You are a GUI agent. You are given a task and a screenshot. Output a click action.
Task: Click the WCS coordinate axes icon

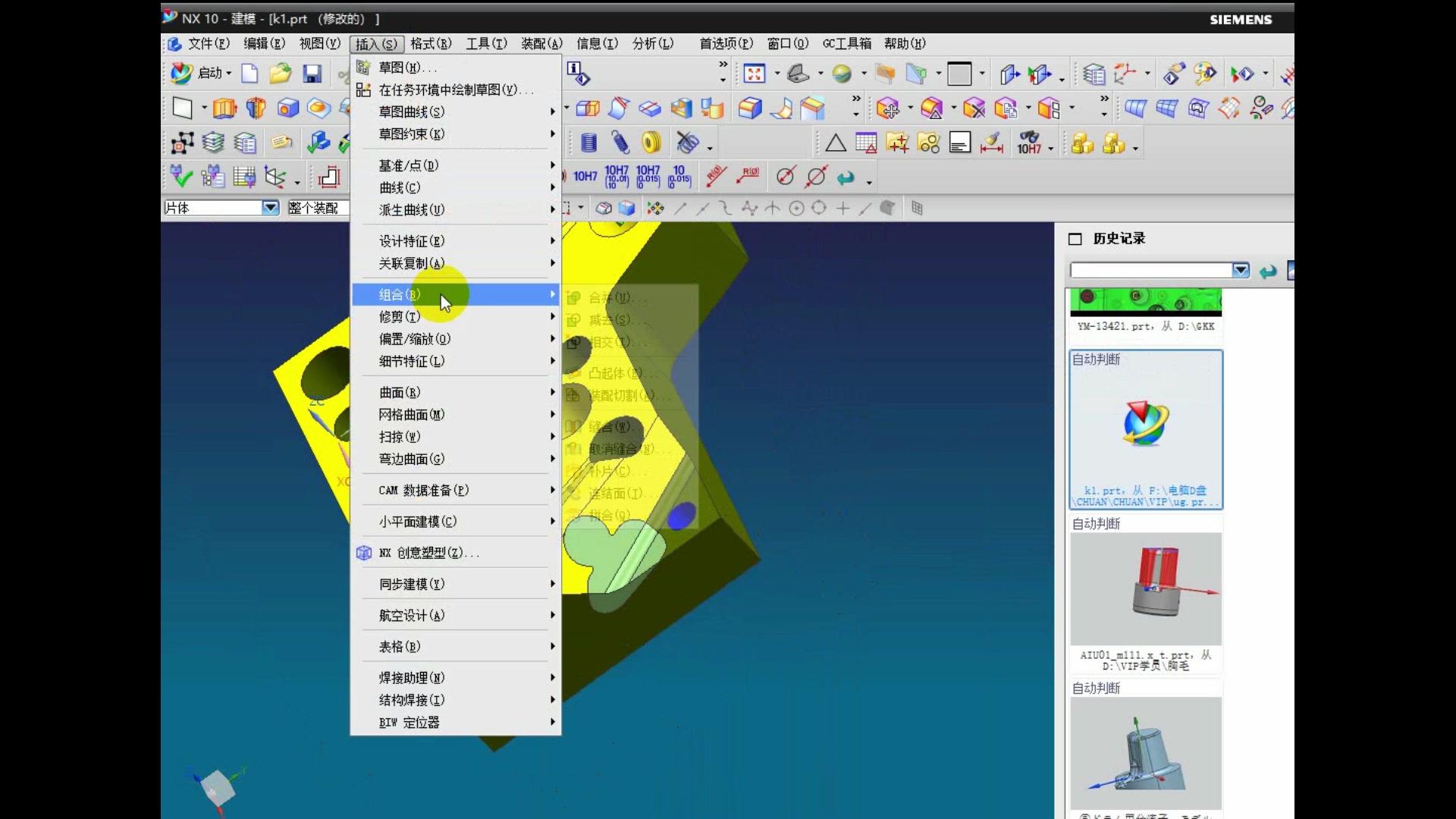click(275, 177)
